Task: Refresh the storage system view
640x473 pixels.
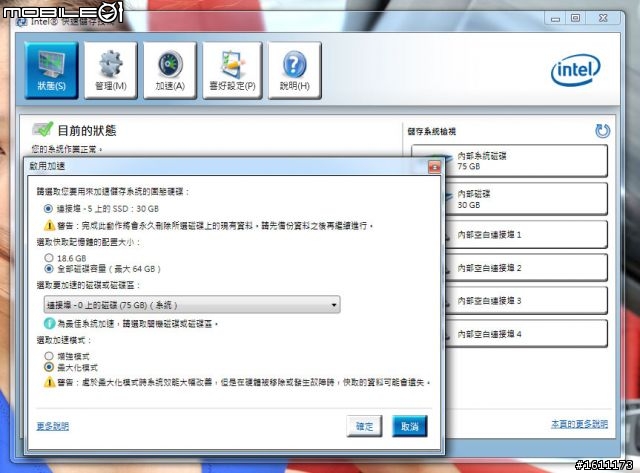Action: pyautogui.click(x=602, y=131)
